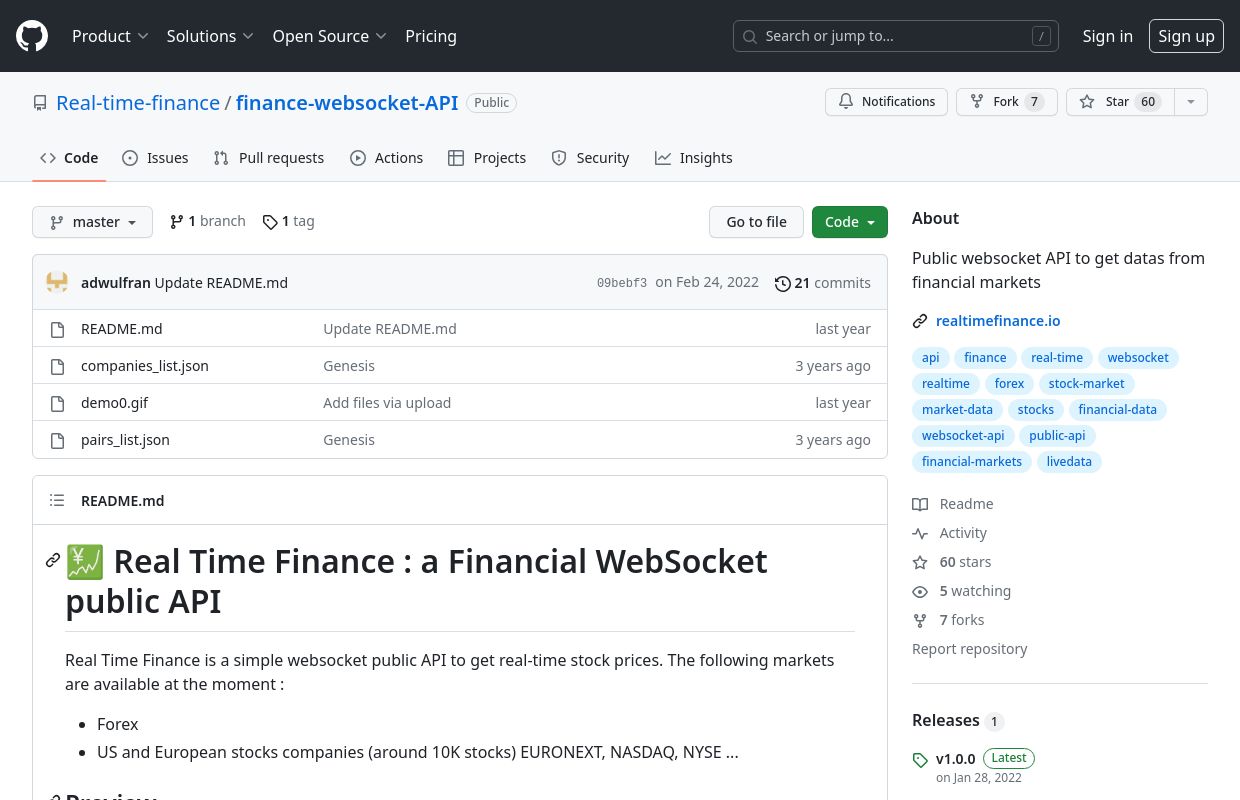Click the heading anchor link icon
The height and width of the screenshot is (800, 1240).
pos(53,560)
